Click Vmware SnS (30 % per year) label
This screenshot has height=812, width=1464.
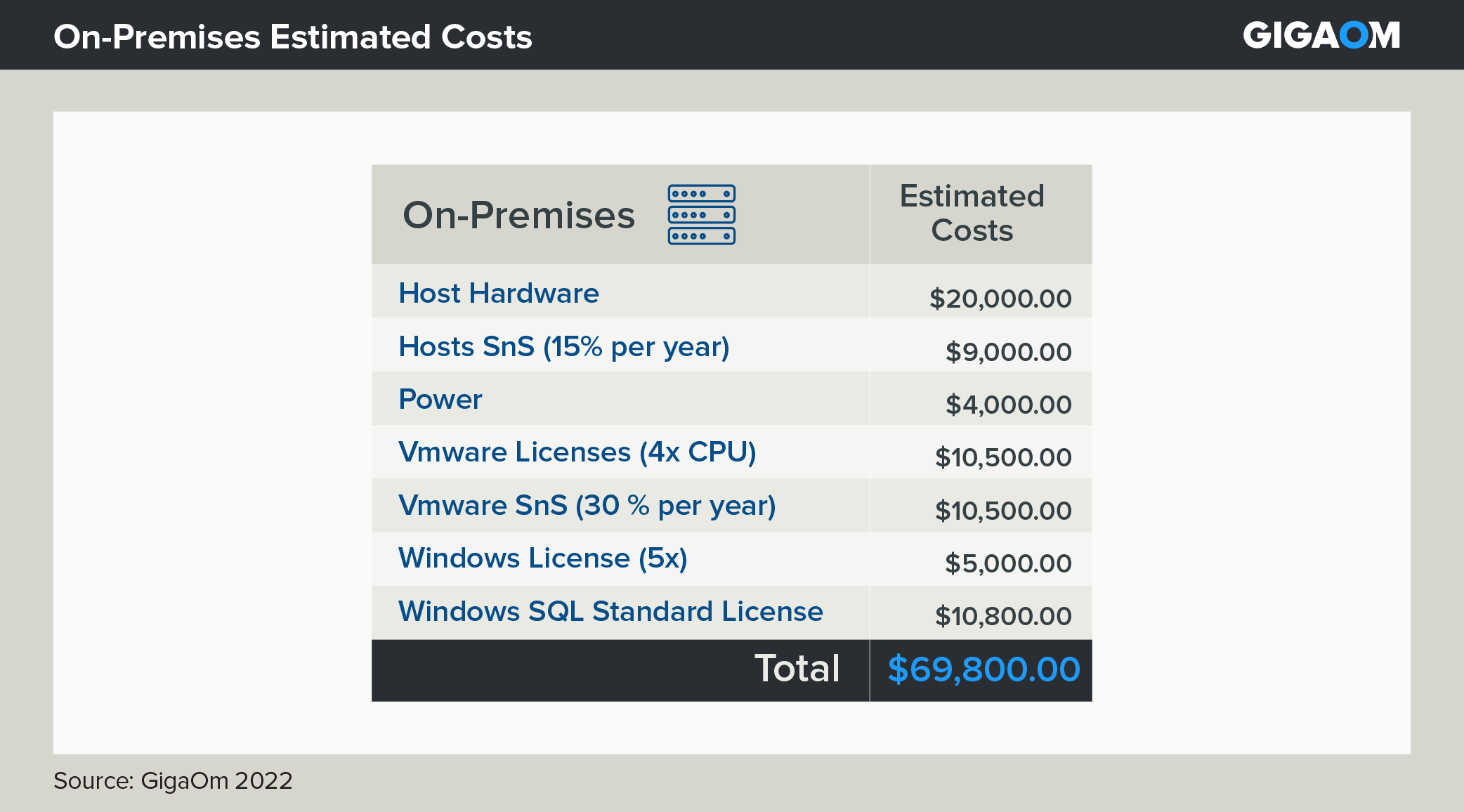coord(587,505)
